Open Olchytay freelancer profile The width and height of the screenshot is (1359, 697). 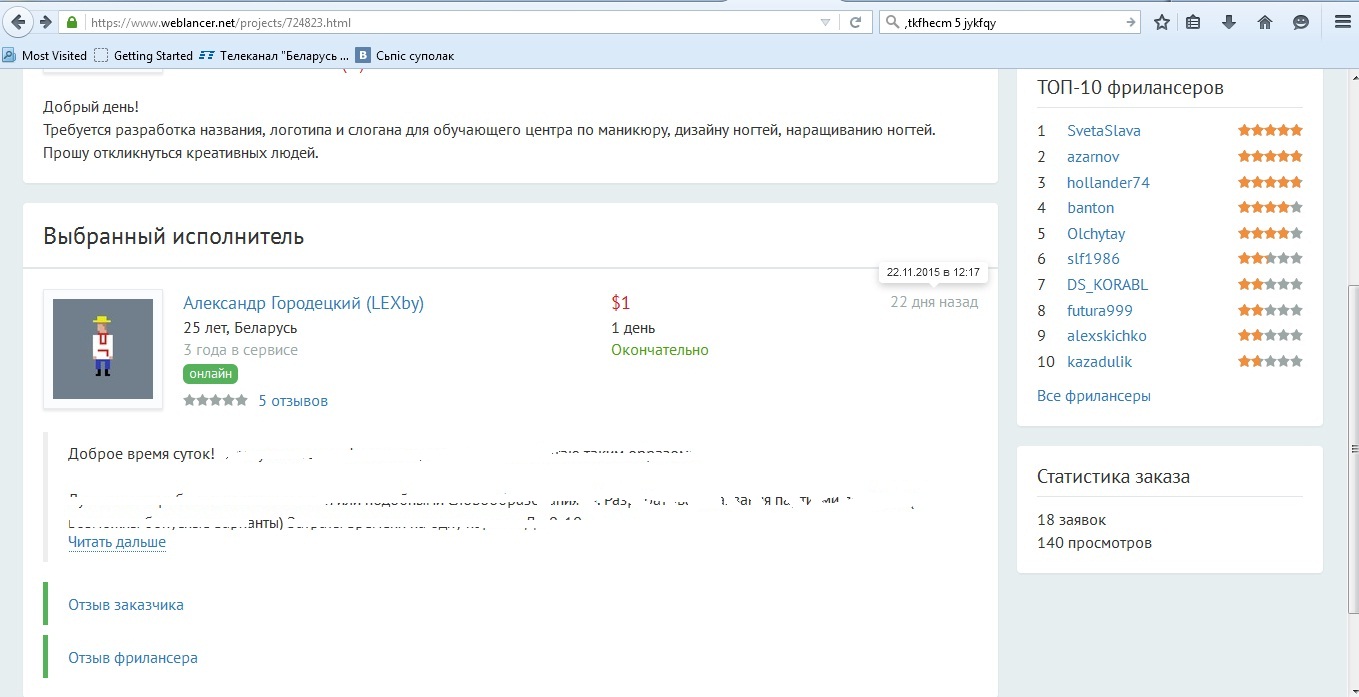(1096, 234)
